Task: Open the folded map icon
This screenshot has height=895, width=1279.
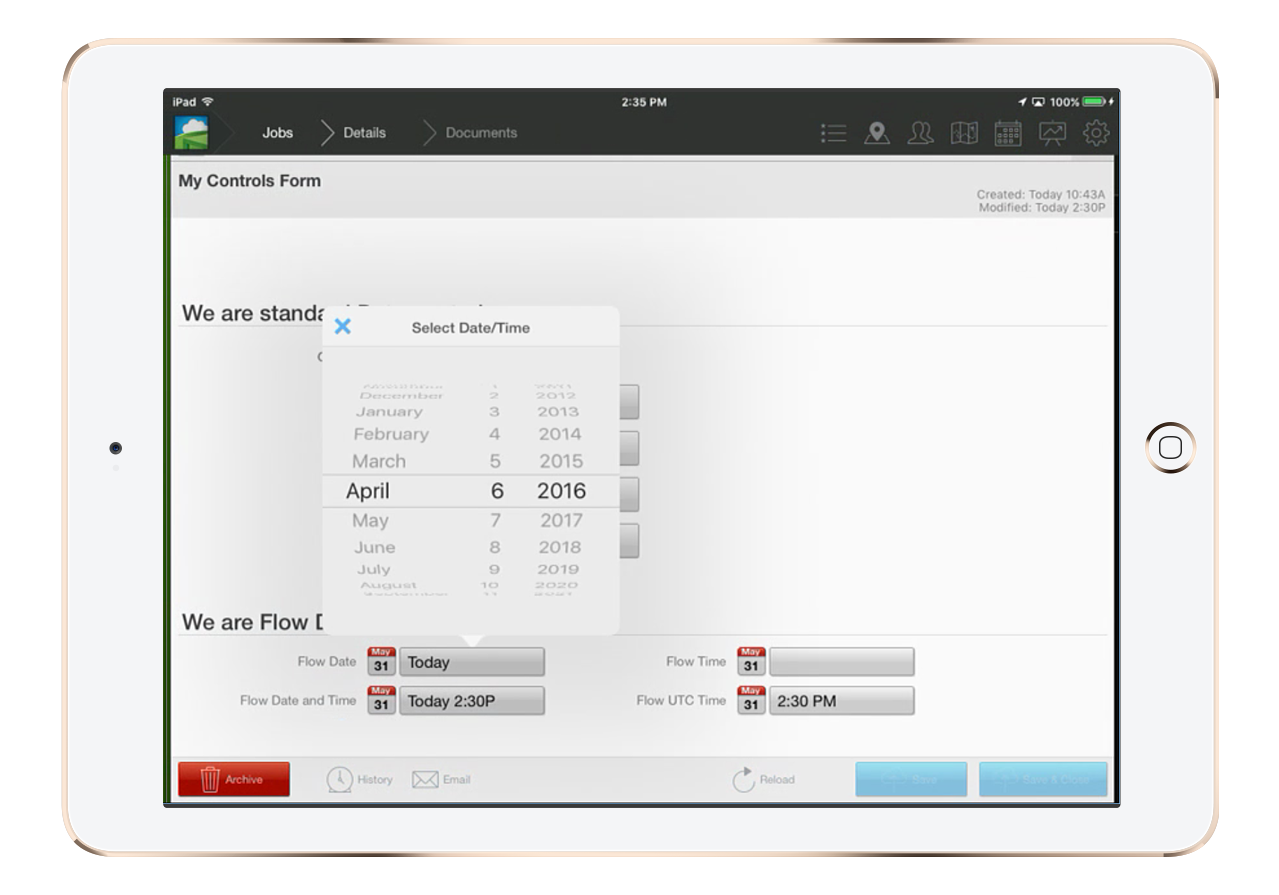Action: tap(964, 133)
